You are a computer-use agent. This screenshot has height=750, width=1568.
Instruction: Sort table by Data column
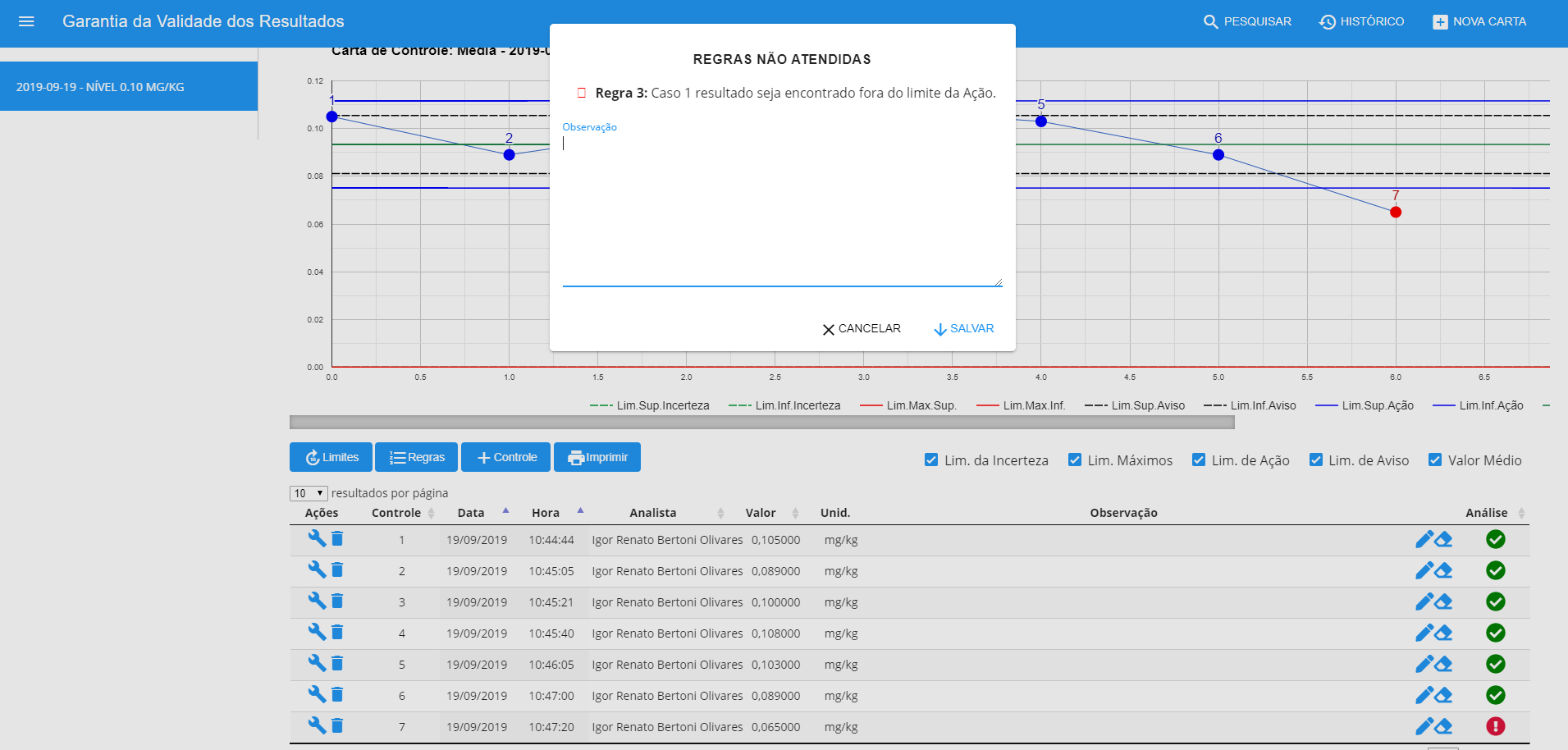click(471, 513)
